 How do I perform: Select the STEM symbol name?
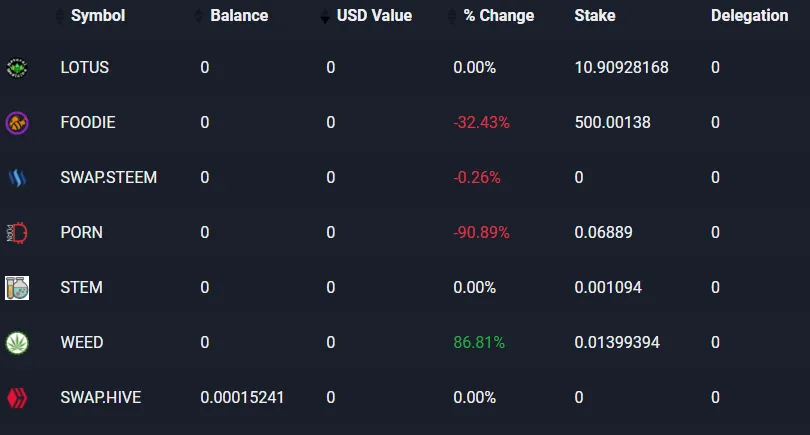tap(82, 288)
